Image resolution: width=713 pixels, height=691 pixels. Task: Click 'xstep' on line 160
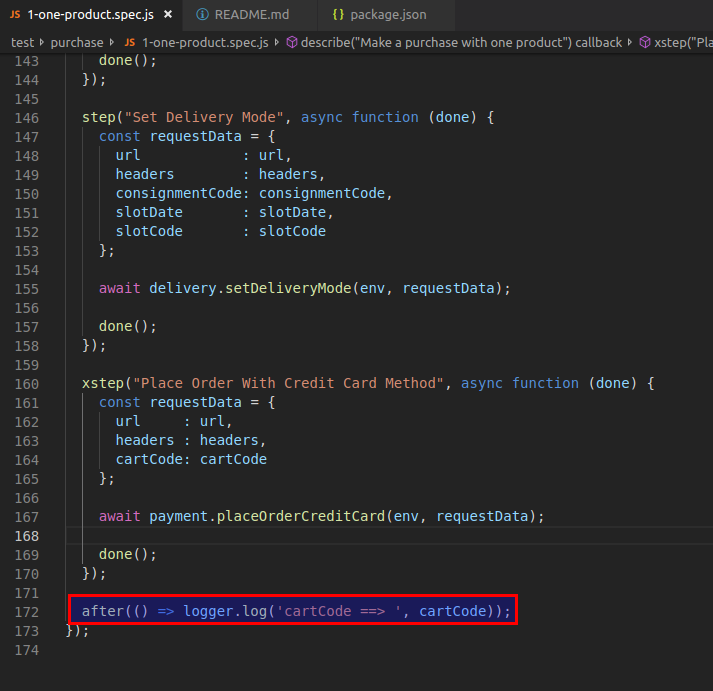coord(103,383)
